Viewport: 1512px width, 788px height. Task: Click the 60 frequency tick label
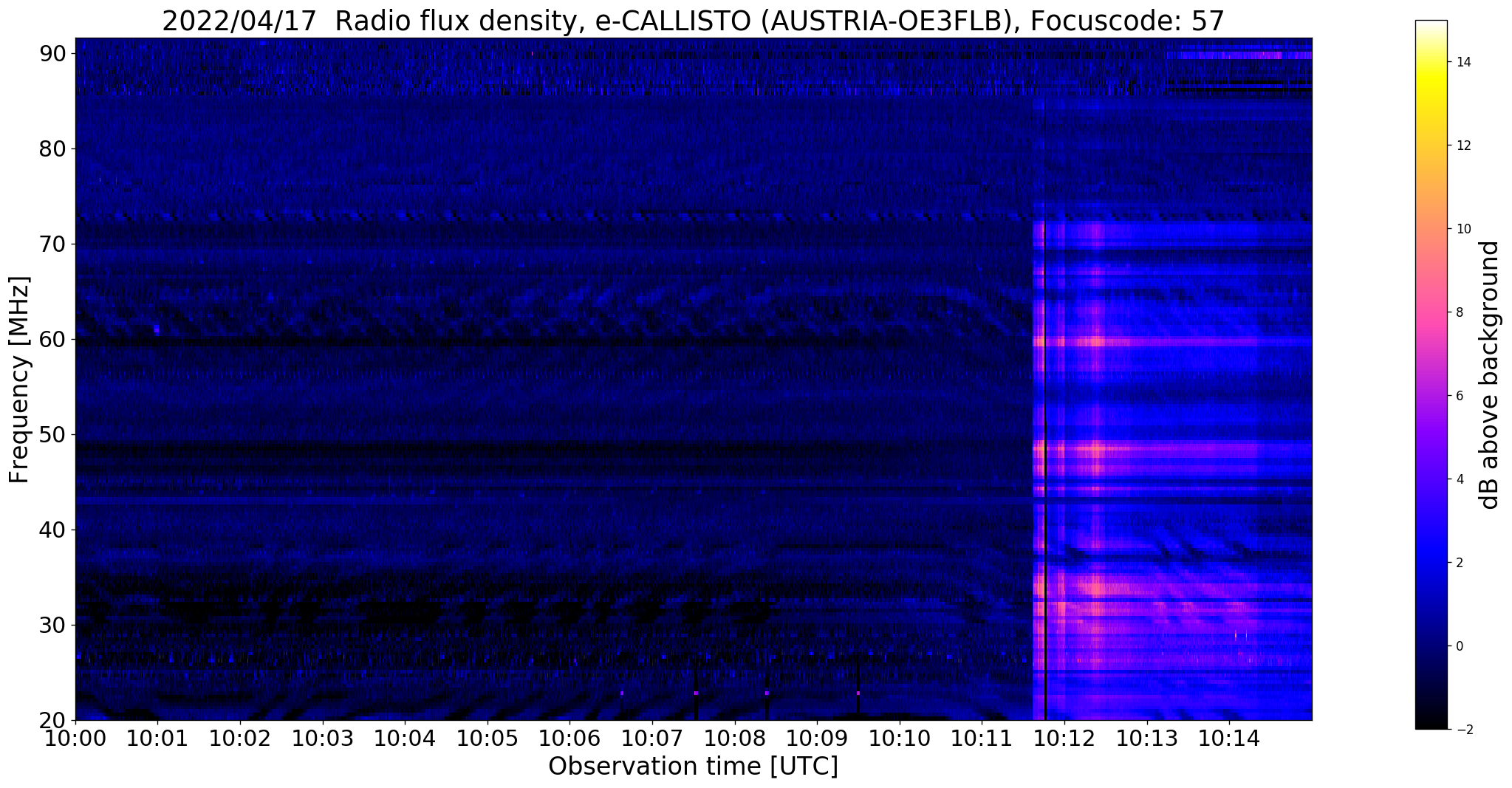coord(52,339)
